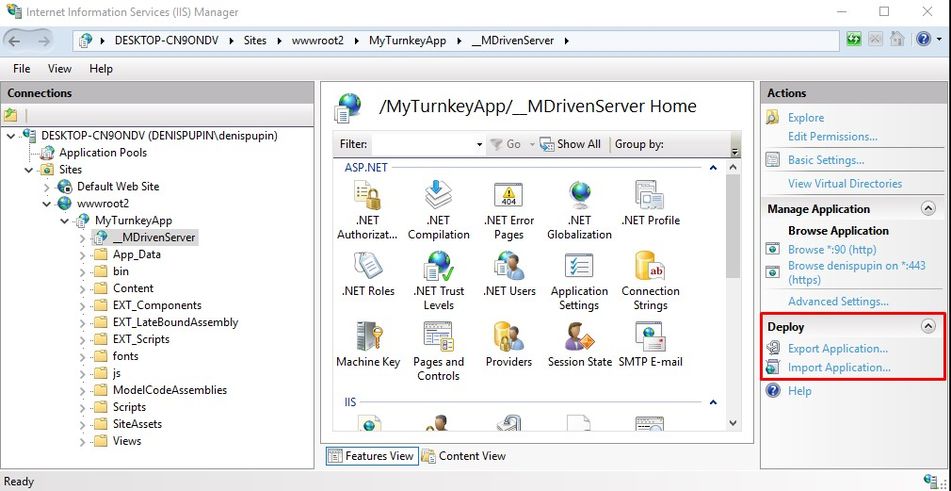This screenshot has width=951, height=491.
Task: Click wwwroot2 in the address breadcrumb
Action: point(317,41)
